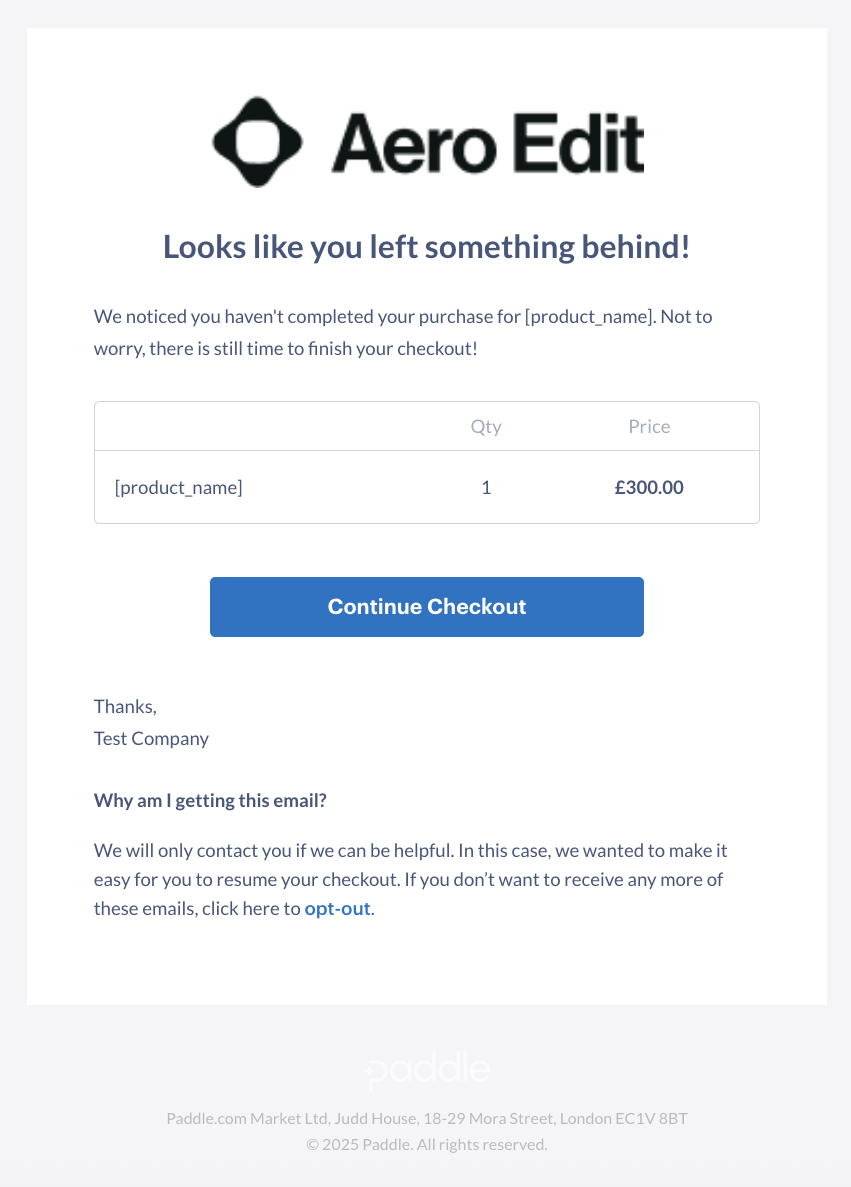Click the Paddle.com Market Ltd address line
851x1187 pixels.
427,1118
